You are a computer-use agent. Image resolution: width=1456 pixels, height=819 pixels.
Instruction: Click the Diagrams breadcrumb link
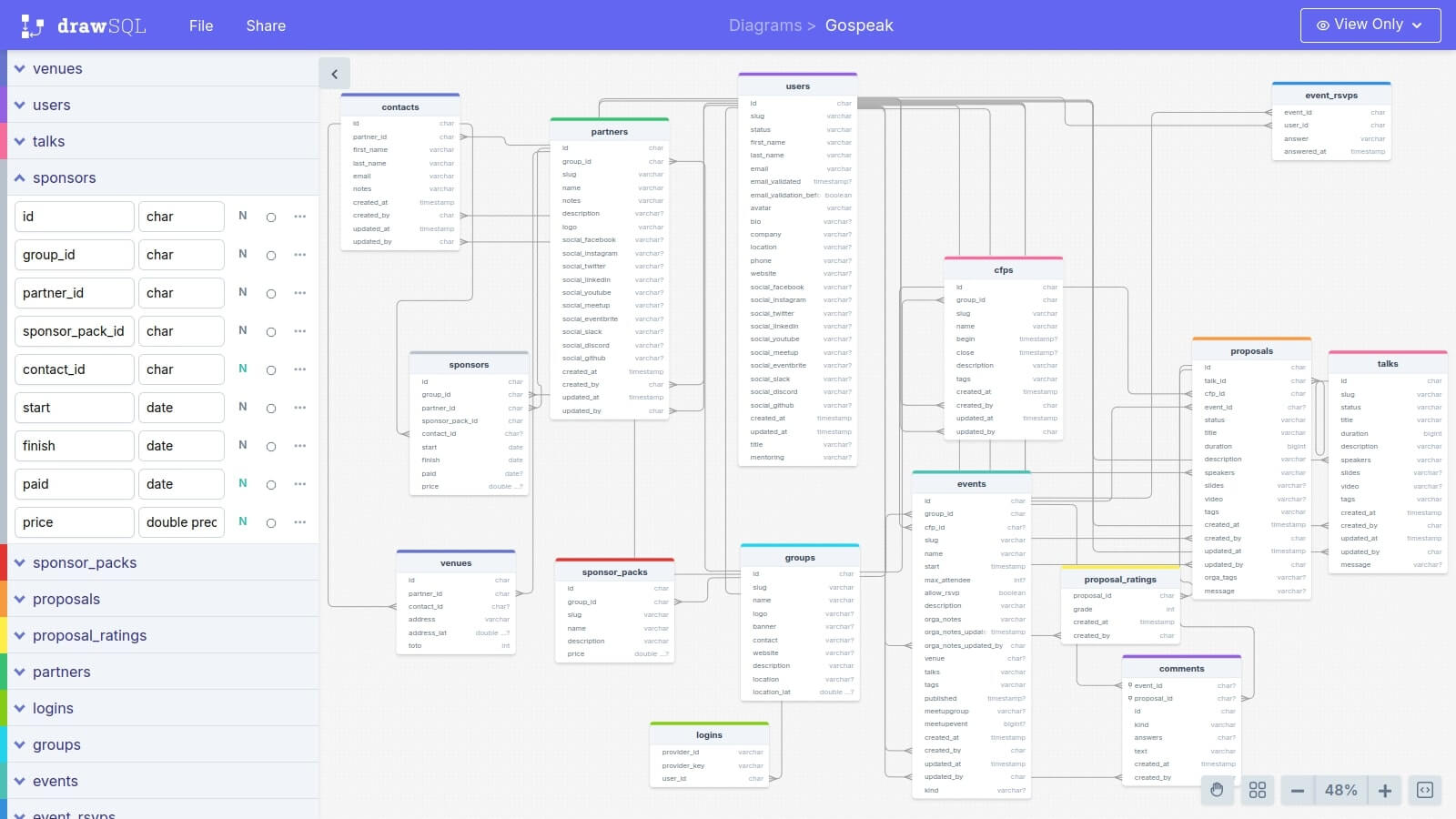click(765, 25)
